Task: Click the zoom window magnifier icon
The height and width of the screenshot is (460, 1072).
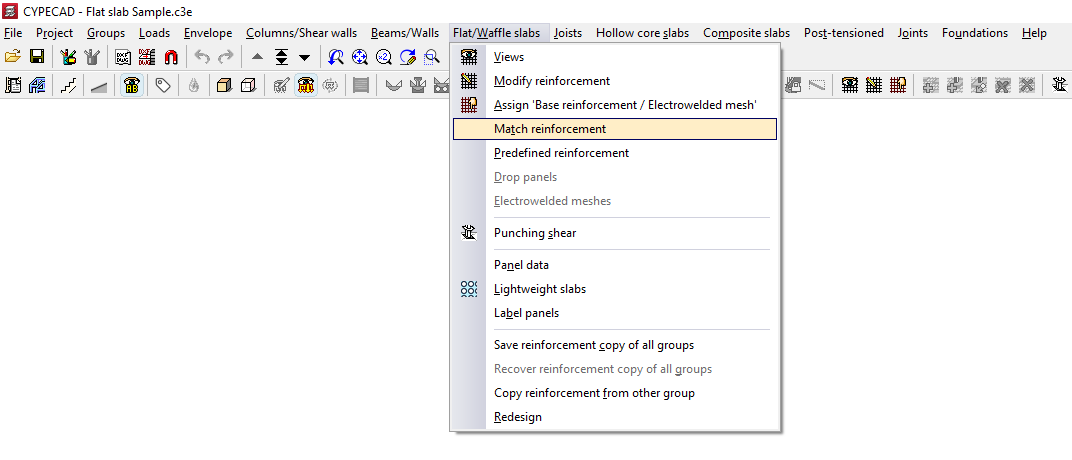Action: click(x=431, y=57)
